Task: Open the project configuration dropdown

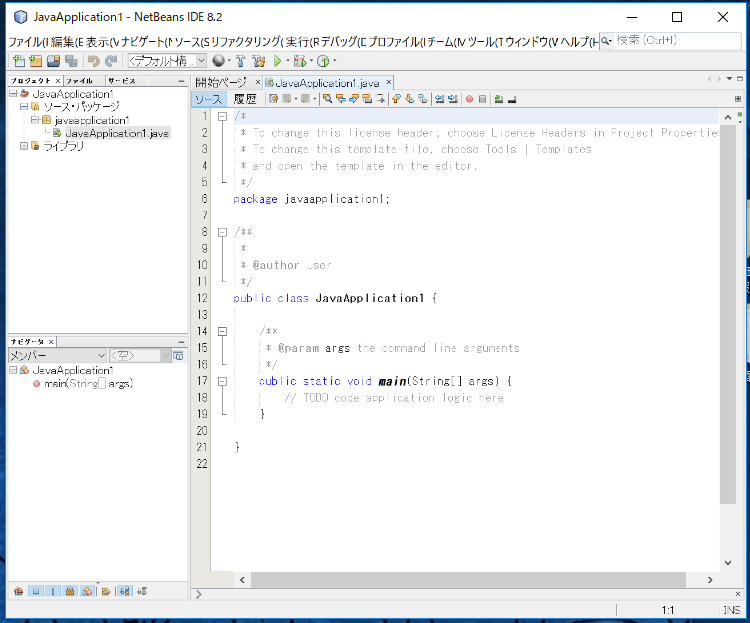Action: tap(167, 61)
